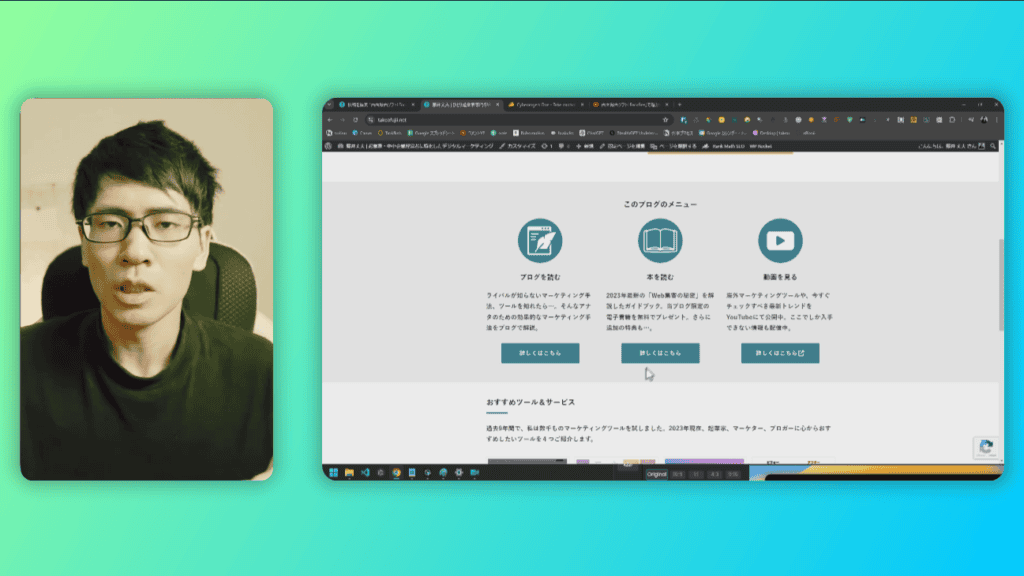
Task: Open the note bookmark
Action: coord(500,133)
